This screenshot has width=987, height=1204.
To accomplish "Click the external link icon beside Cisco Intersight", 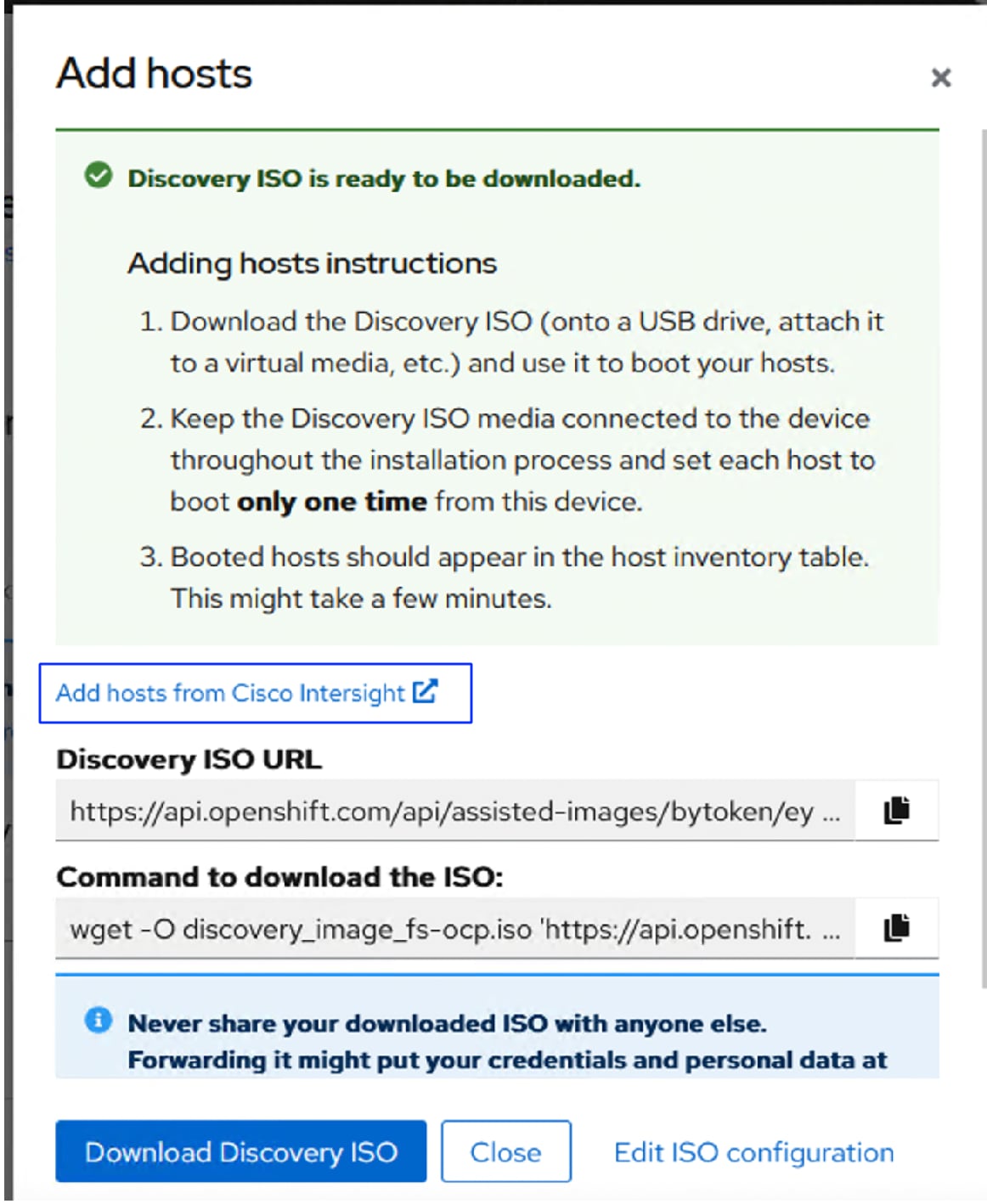I will (426, 691).
